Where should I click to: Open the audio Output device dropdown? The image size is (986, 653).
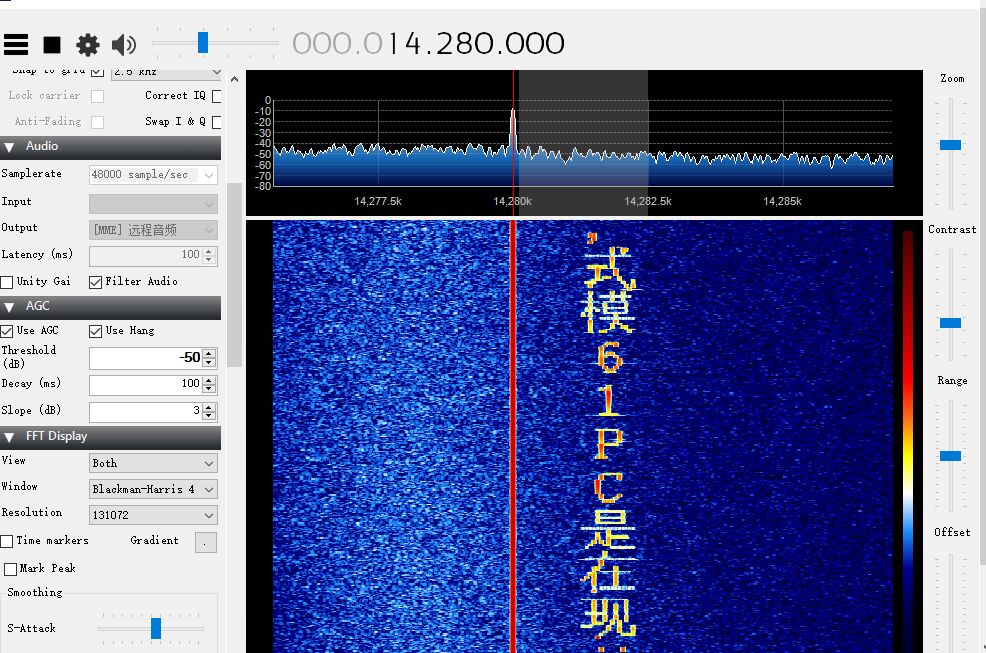pyautogui.click(x=153, y=230)
